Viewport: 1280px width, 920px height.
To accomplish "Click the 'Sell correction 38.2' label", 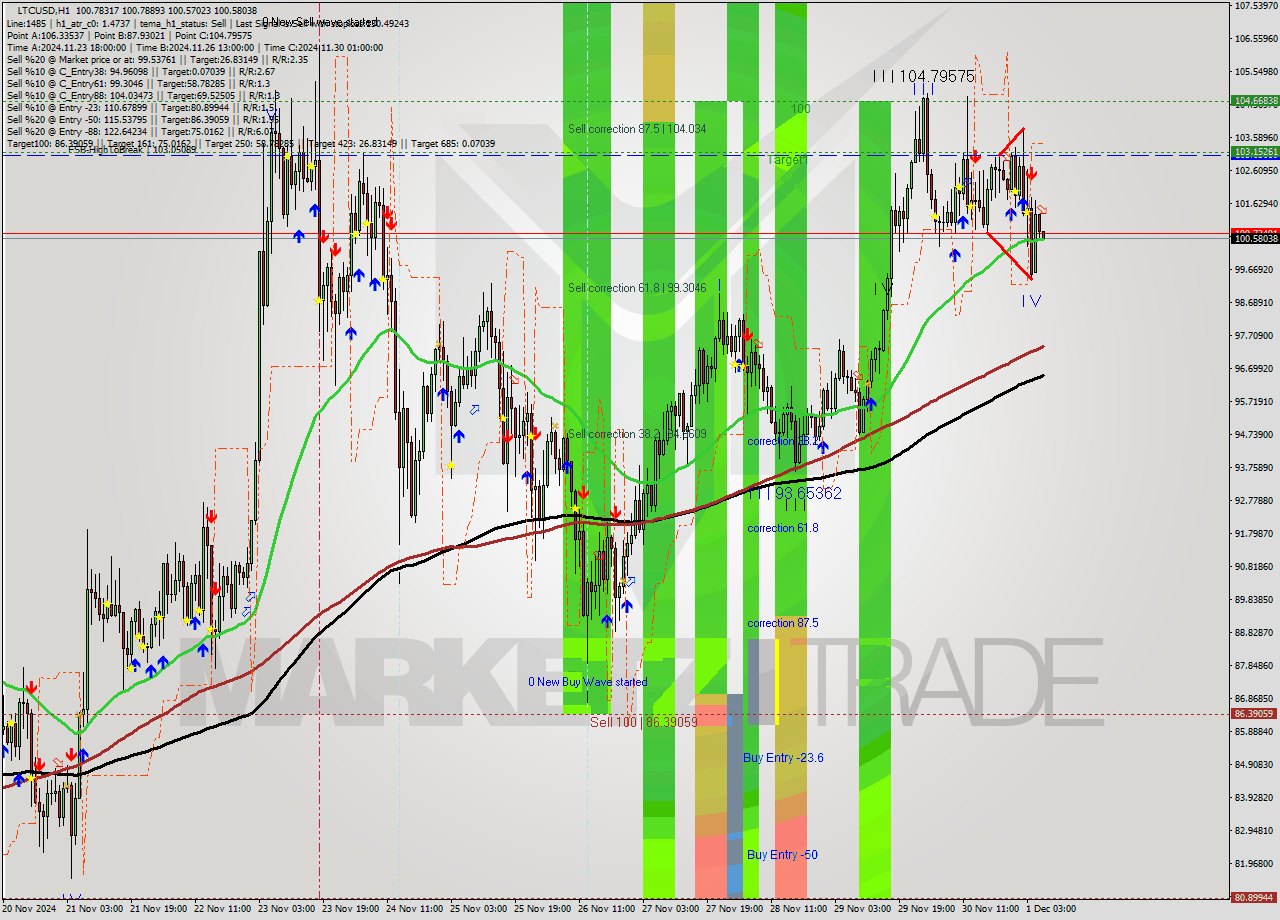I will click(637, 434).
